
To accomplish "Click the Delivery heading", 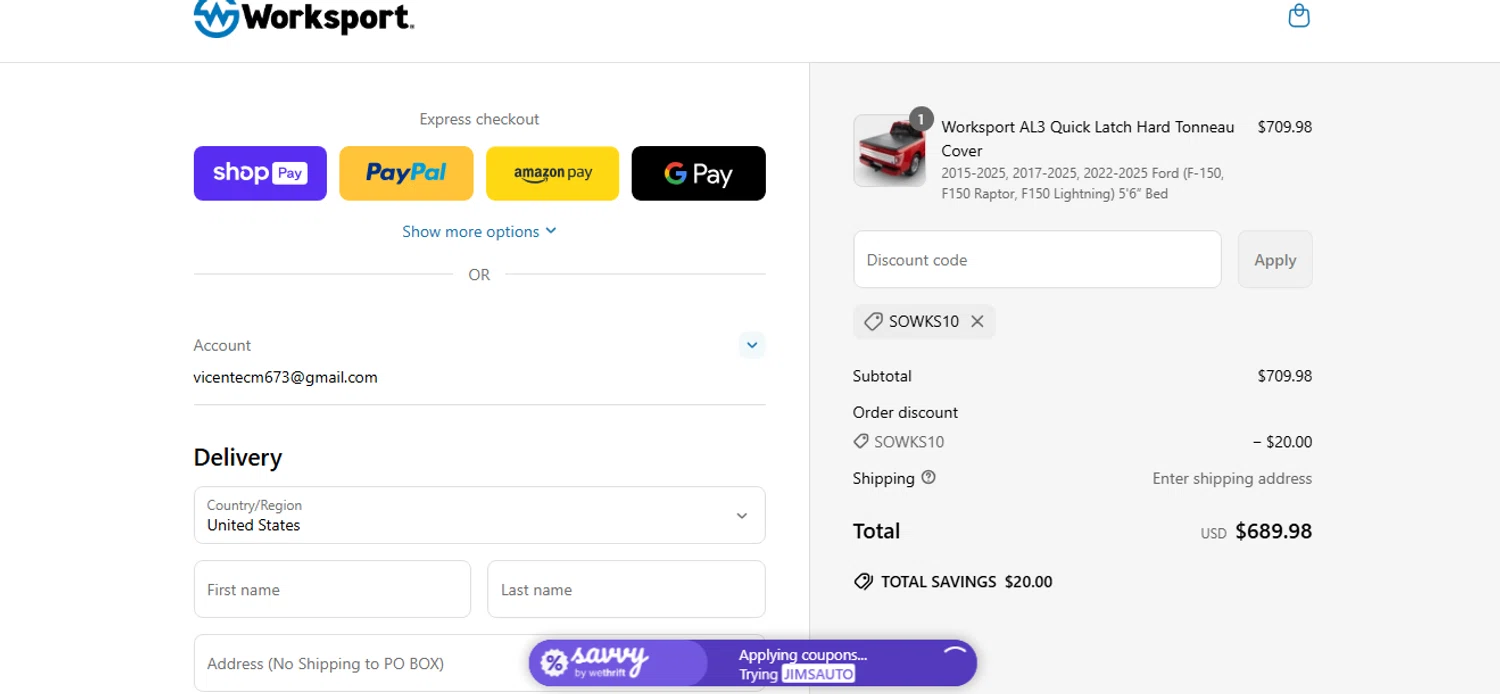I will [238, 457].
